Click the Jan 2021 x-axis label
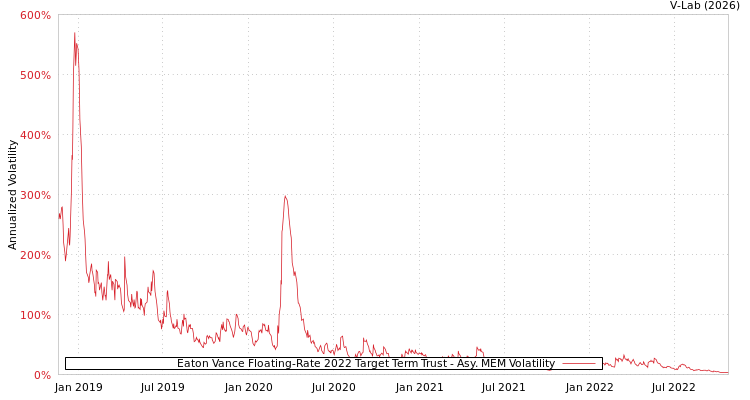This screenshot has height=400, width=750. click(419, 387)
